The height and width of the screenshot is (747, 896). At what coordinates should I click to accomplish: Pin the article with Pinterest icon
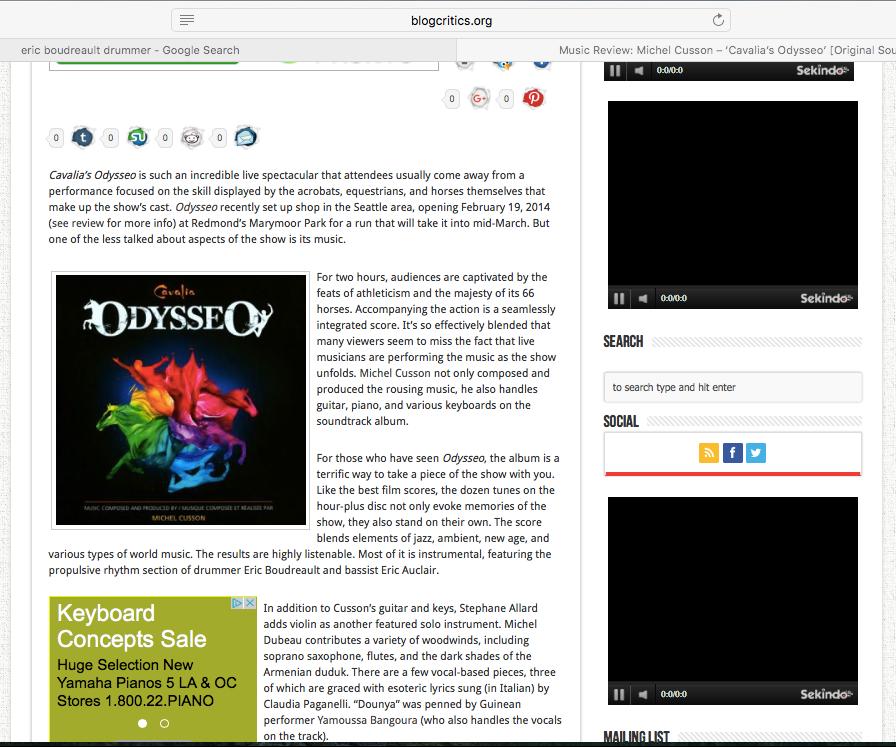pyautogui.click(x=534, y=98)
